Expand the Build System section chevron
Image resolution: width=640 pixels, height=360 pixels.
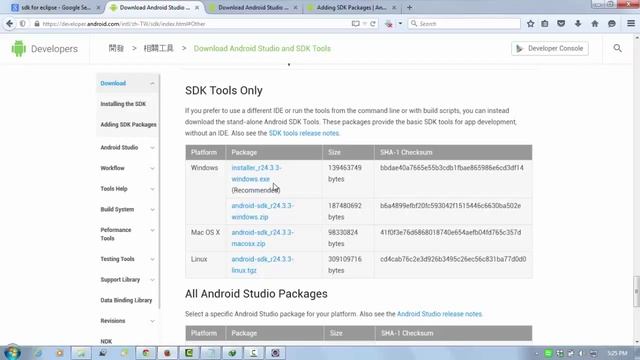pyautogui.click(x=152, y=209)
